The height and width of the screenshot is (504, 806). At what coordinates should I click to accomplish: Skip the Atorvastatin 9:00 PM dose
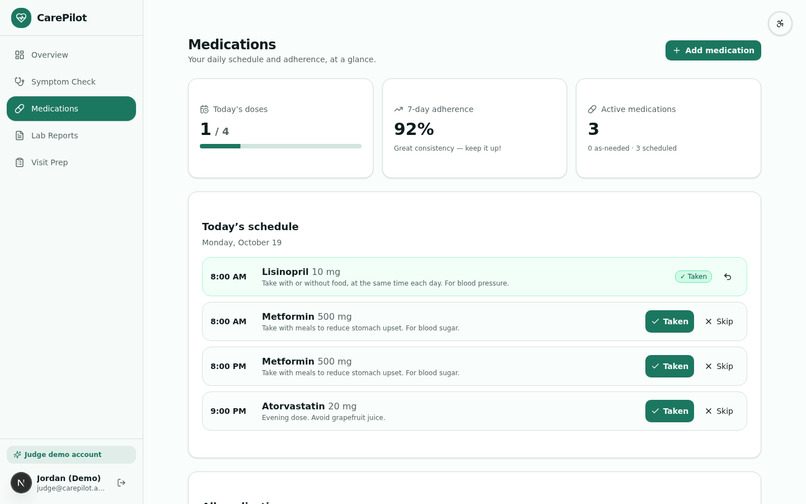click(x=719, y=411)
